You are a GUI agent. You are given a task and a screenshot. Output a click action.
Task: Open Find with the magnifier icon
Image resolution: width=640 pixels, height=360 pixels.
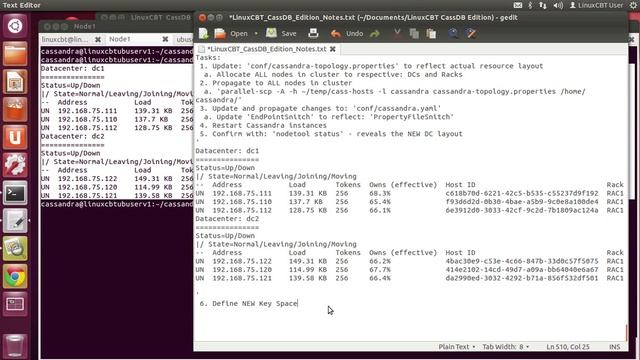point(453,33)
